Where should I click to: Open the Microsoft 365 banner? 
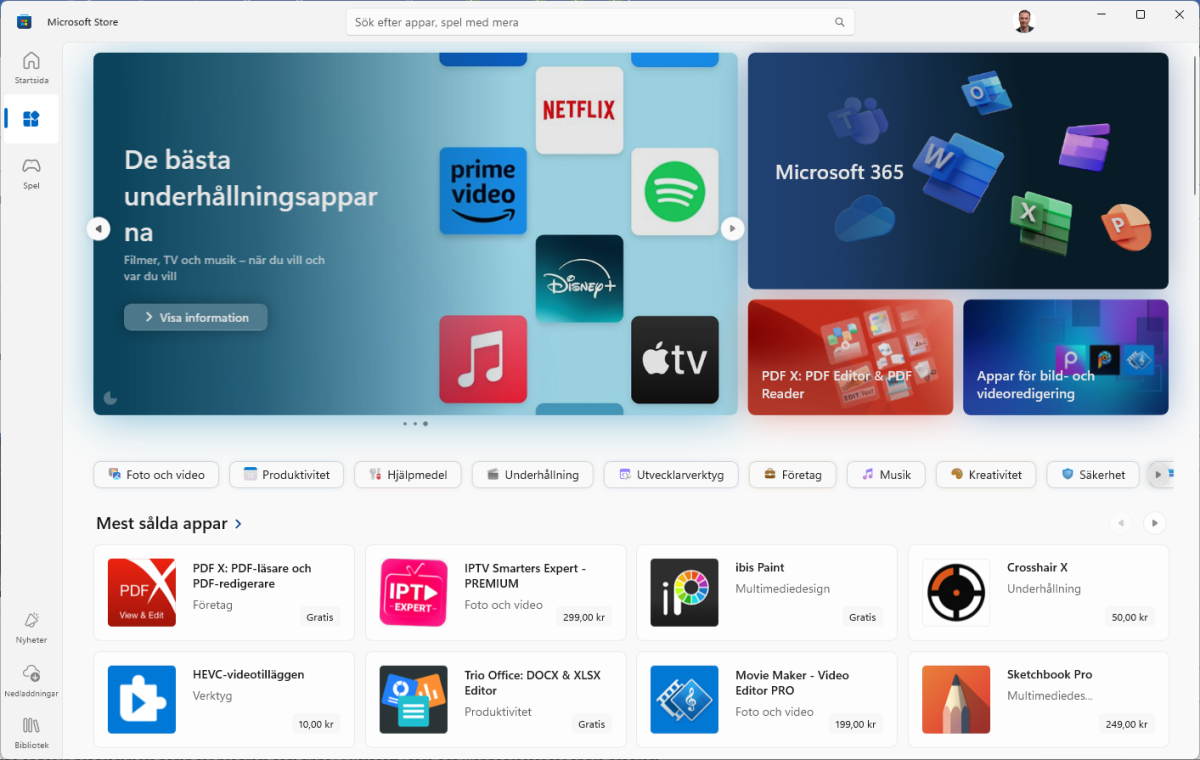957,171
